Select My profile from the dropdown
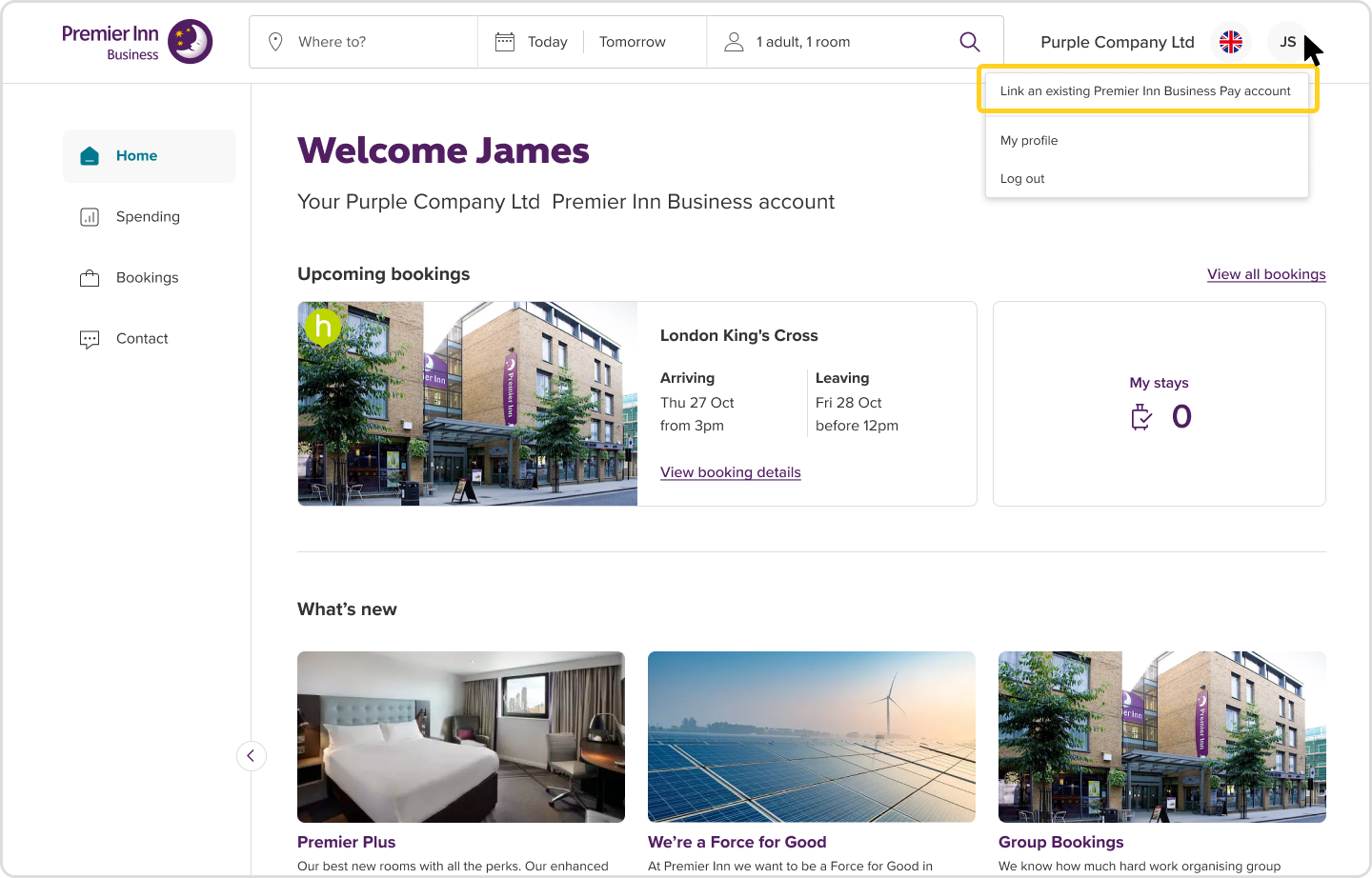Viewport: 1372px width, 878px height. coord(1029,141)
